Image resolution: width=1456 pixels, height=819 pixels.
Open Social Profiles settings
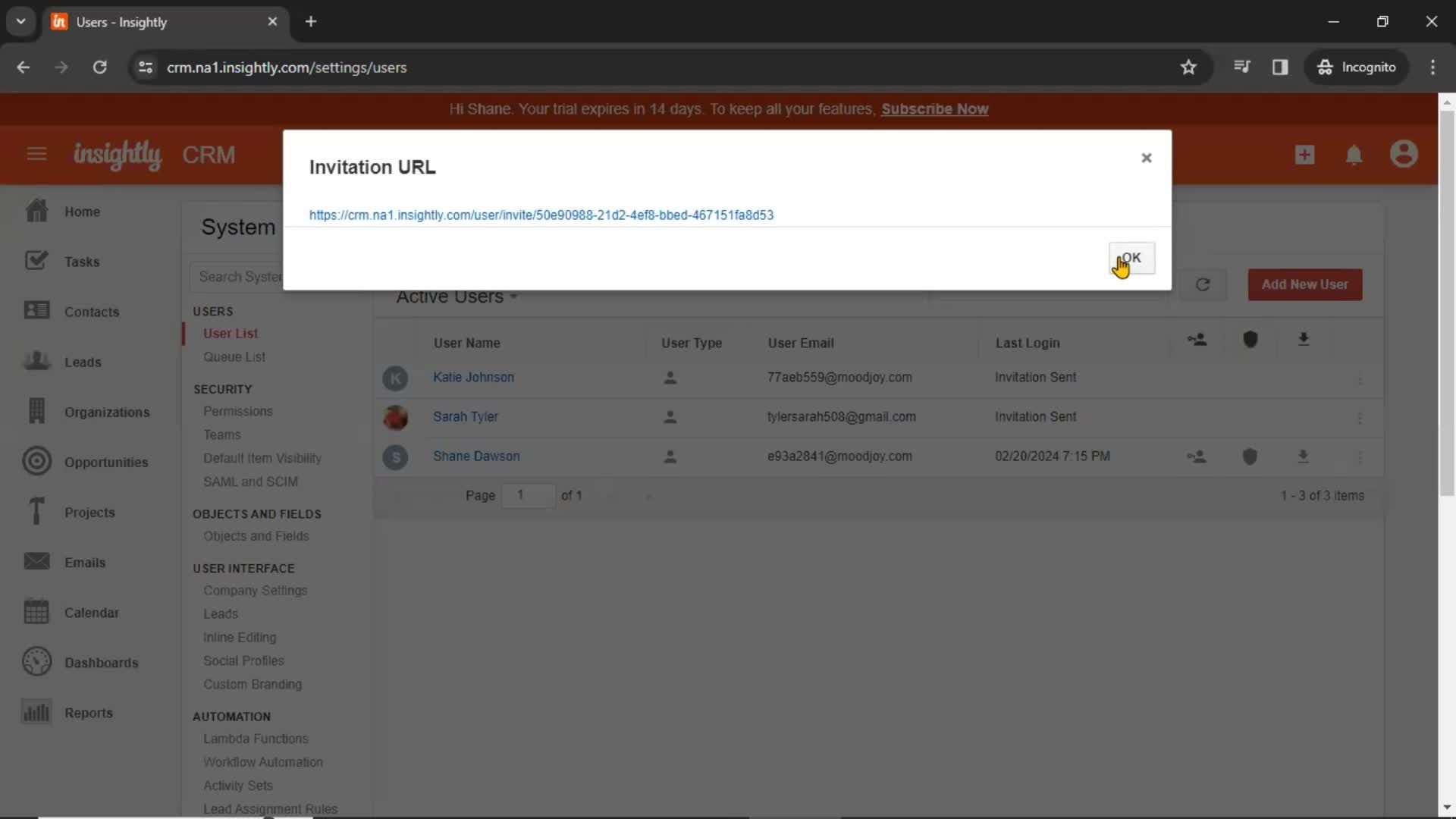click(x=243, y=661)
